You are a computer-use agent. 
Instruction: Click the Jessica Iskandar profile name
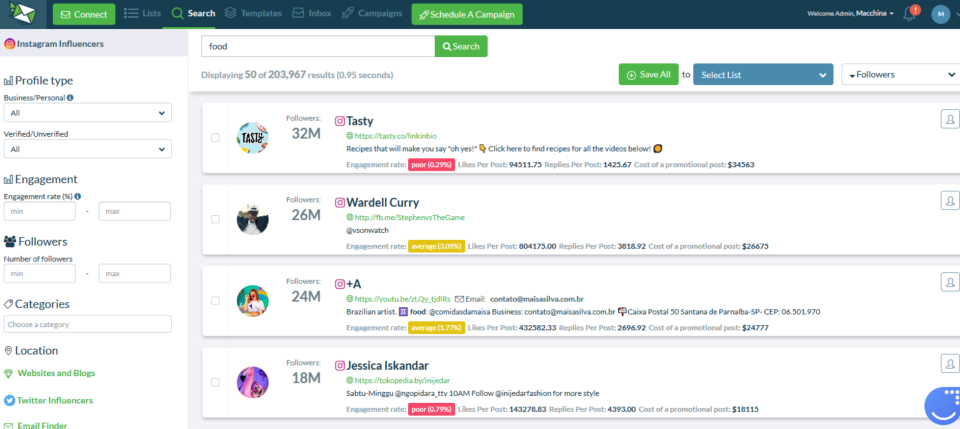388,366
